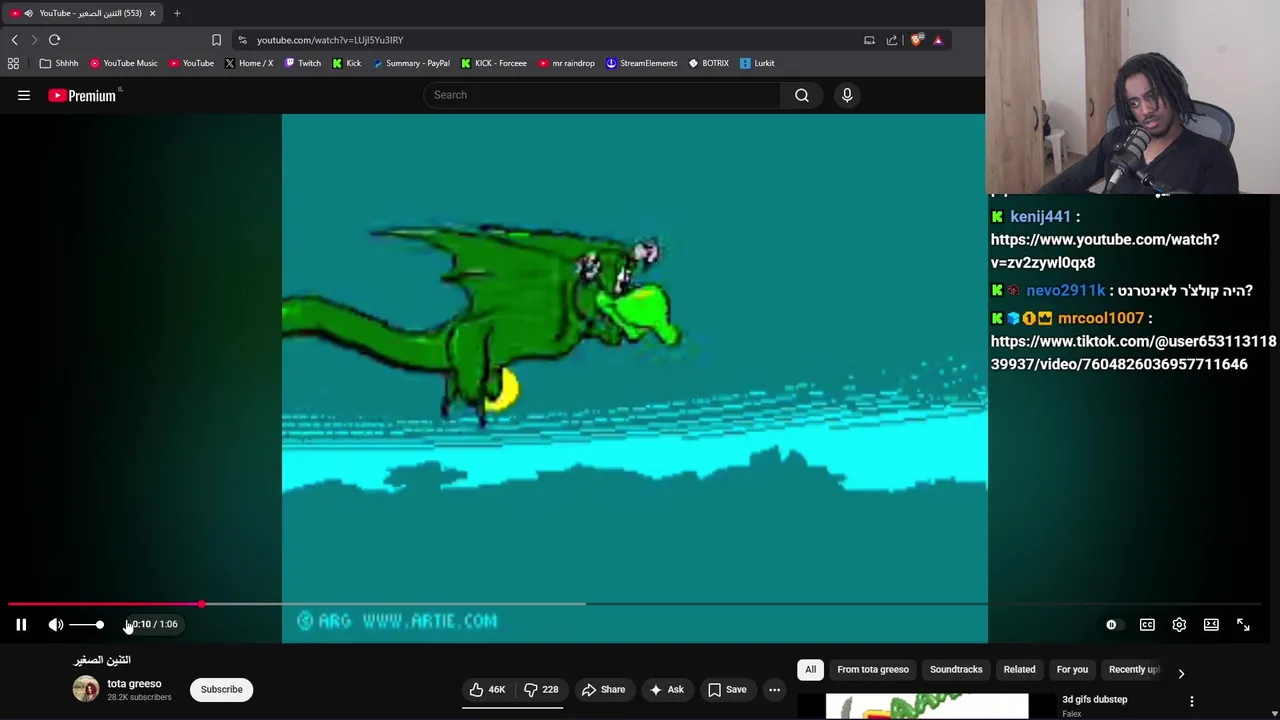Screen dimensions: 1280x720
Task: Pause the video with the pause button
Action: 21,624
